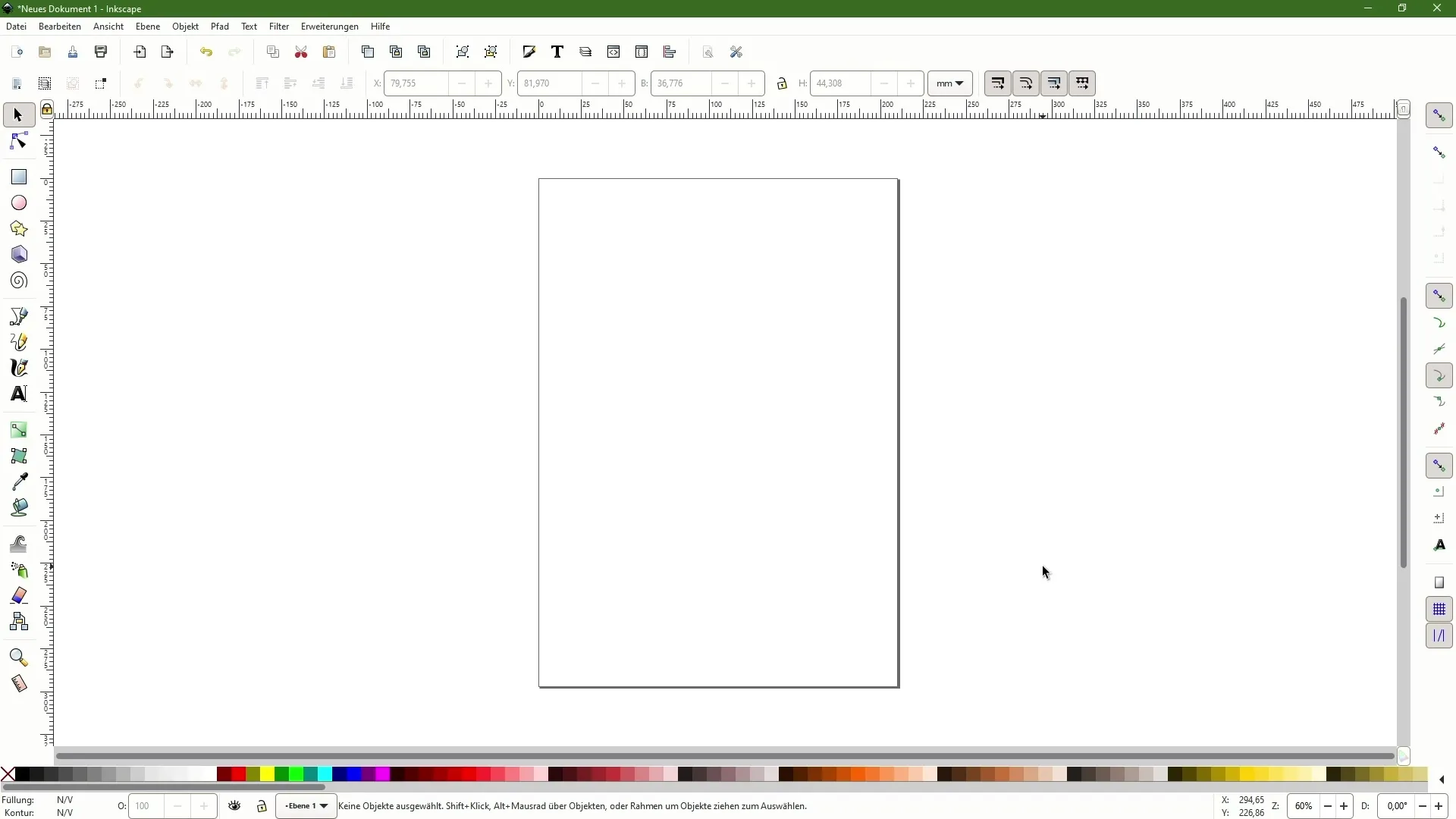Click the opacity O input field
The image size is (1456, 819).
(x=146, y=806)
